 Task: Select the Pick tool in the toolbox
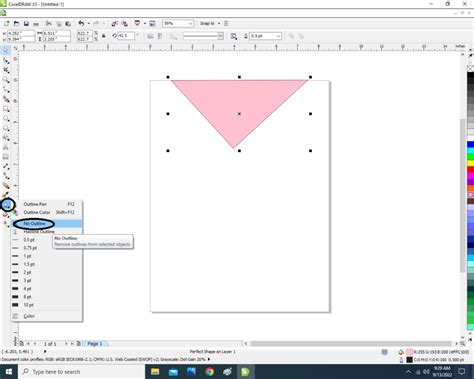click(x=6, y=51)
